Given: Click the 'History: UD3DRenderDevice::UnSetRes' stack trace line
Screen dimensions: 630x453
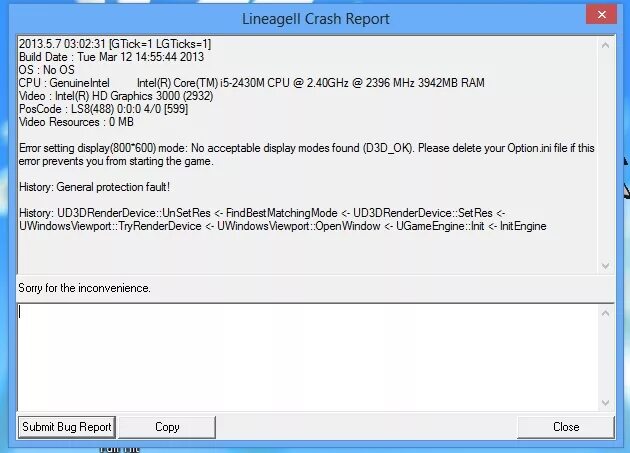Looking at the screenshot, I should coord(262,213).
